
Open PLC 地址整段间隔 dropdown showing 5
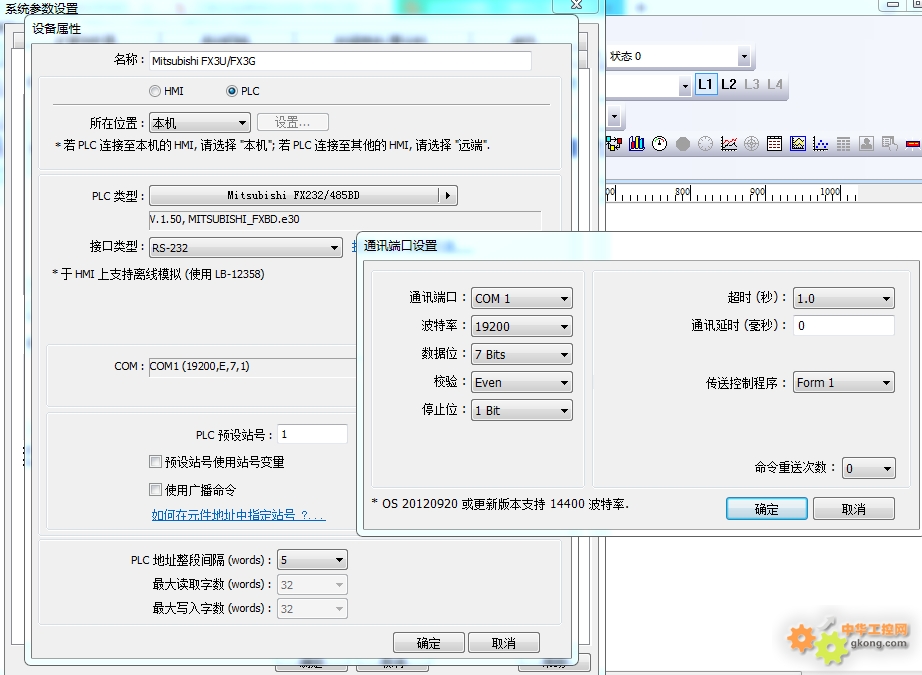312,560
